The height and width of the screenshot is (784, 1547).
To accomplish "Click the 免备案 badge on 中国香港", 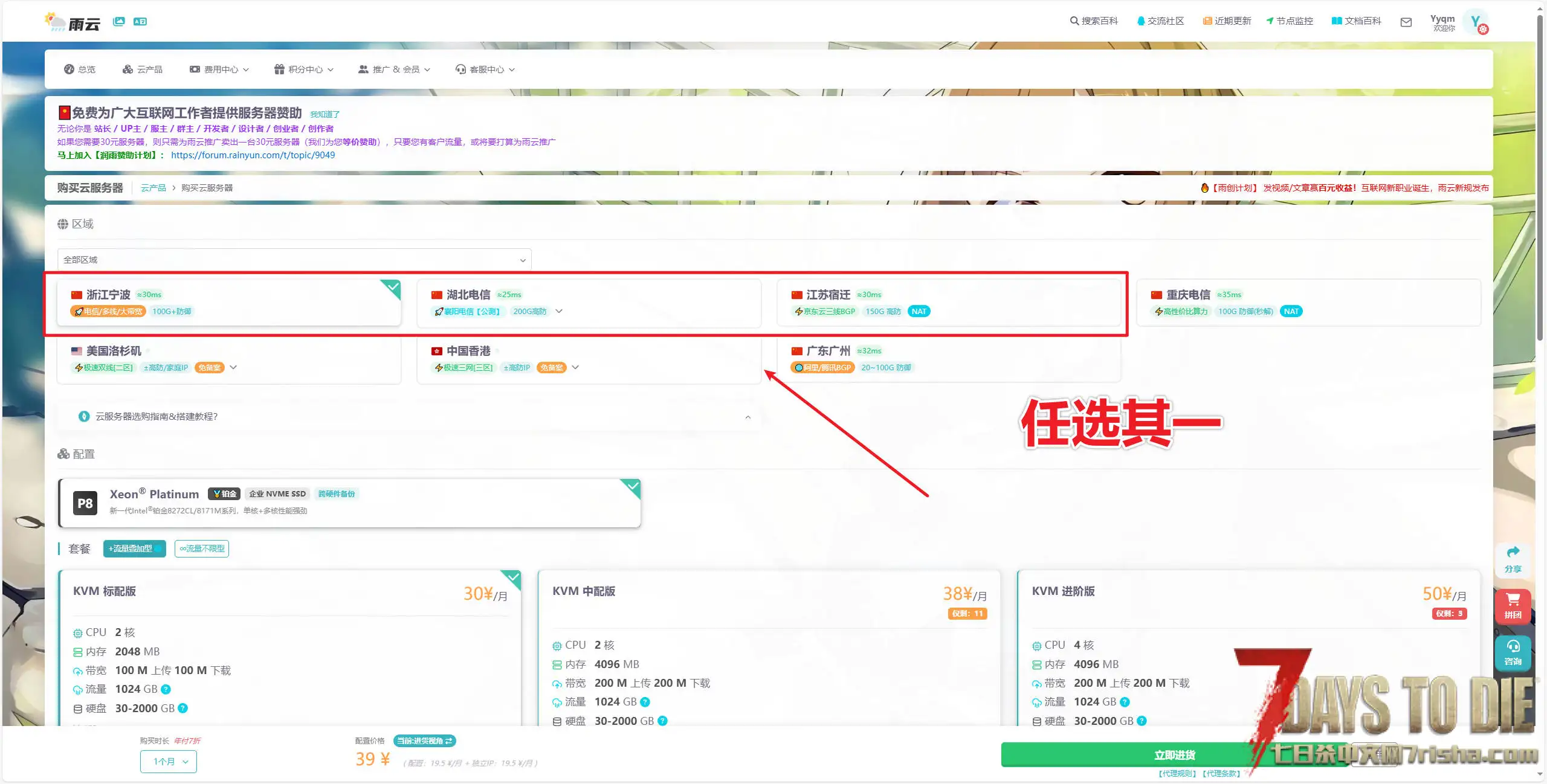I will (x=552, y=368).
